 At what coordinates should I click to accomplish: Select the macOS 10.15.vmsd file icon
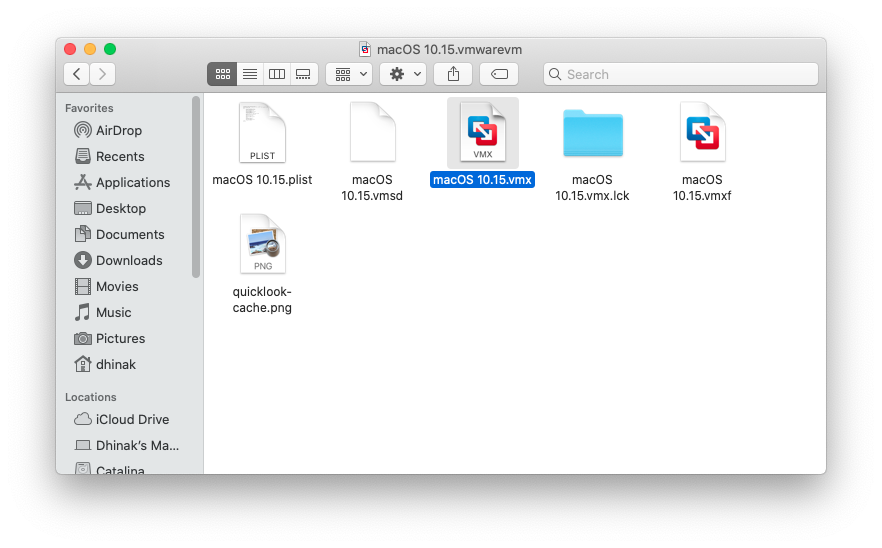[372, 132]
